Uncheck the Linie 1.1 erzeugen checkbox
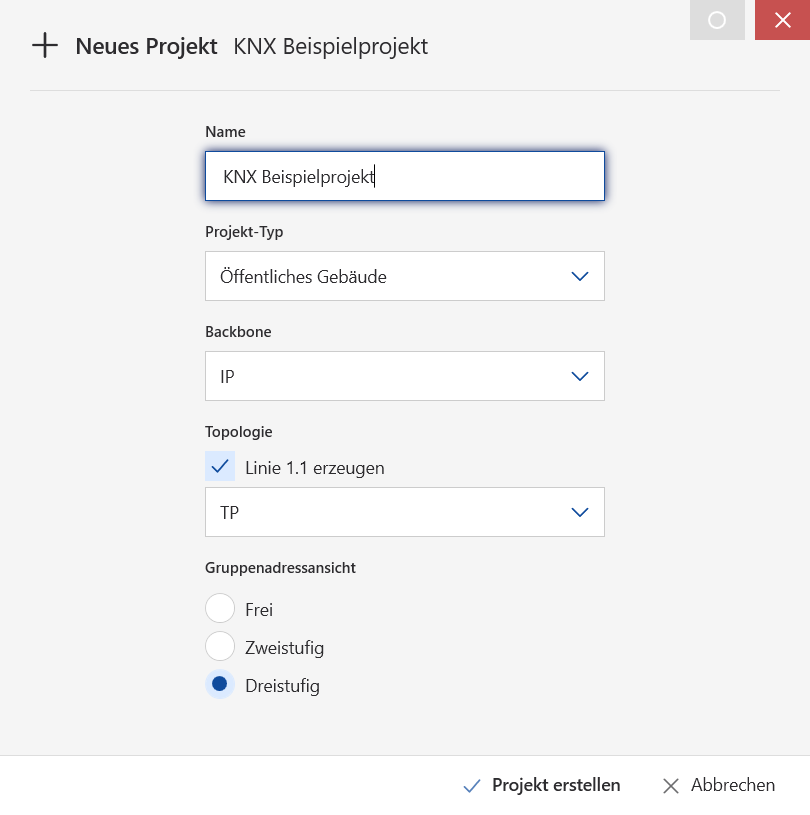The image size is (810, 815). click(220, 467)
